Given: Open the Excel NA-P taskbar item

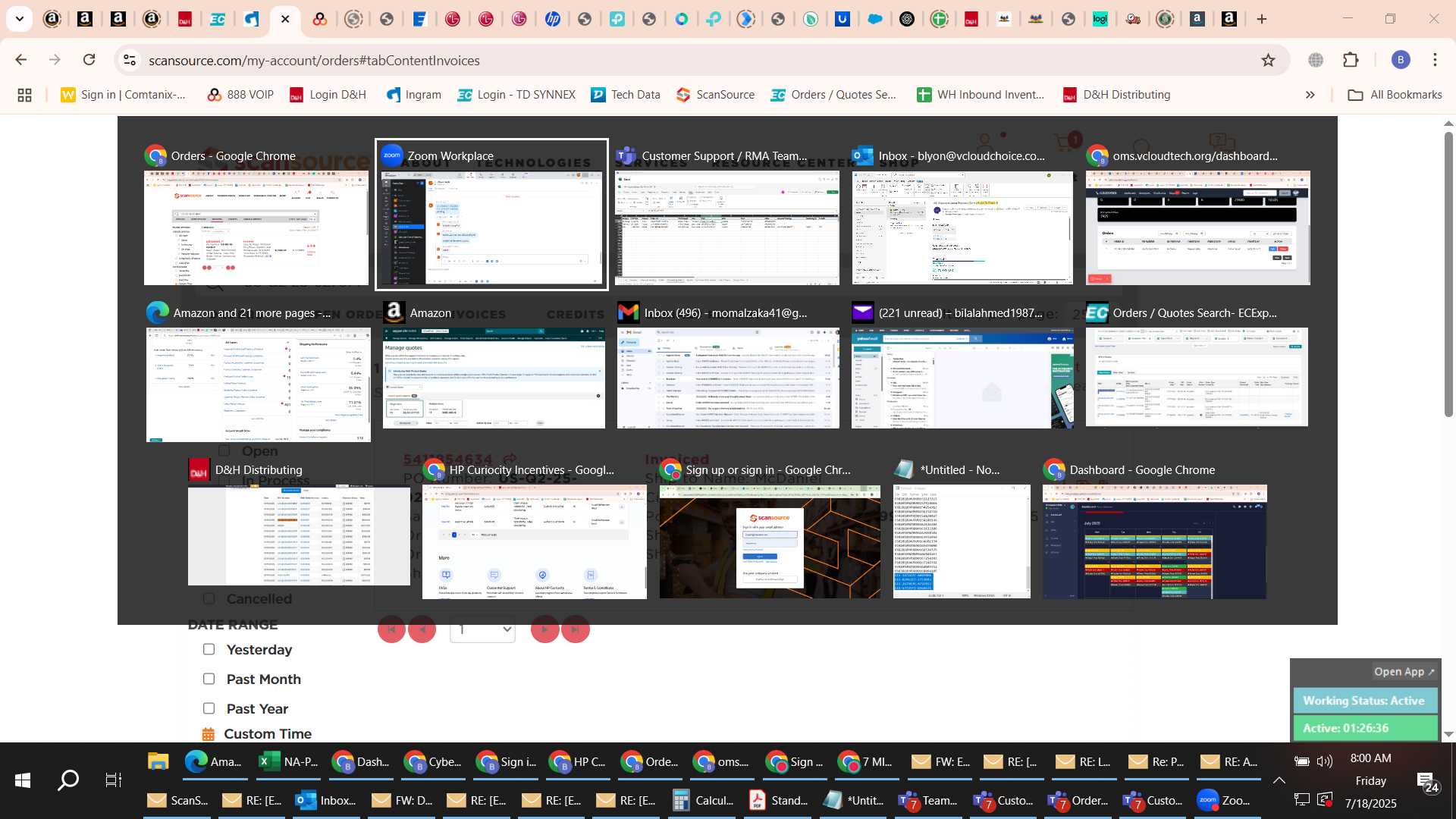Looking at the screenshot, I should [x=289, y=761].
